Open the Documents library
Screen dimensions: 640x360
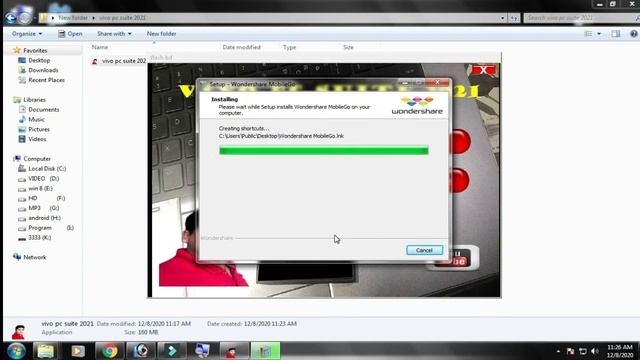(44, 109)
